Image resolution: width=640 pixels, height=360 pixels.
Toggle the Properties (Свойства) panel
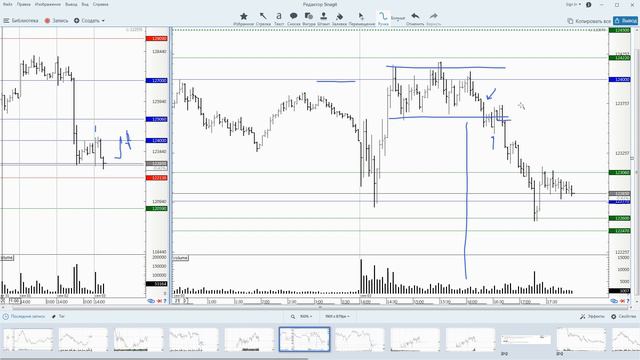click(623, 316)
